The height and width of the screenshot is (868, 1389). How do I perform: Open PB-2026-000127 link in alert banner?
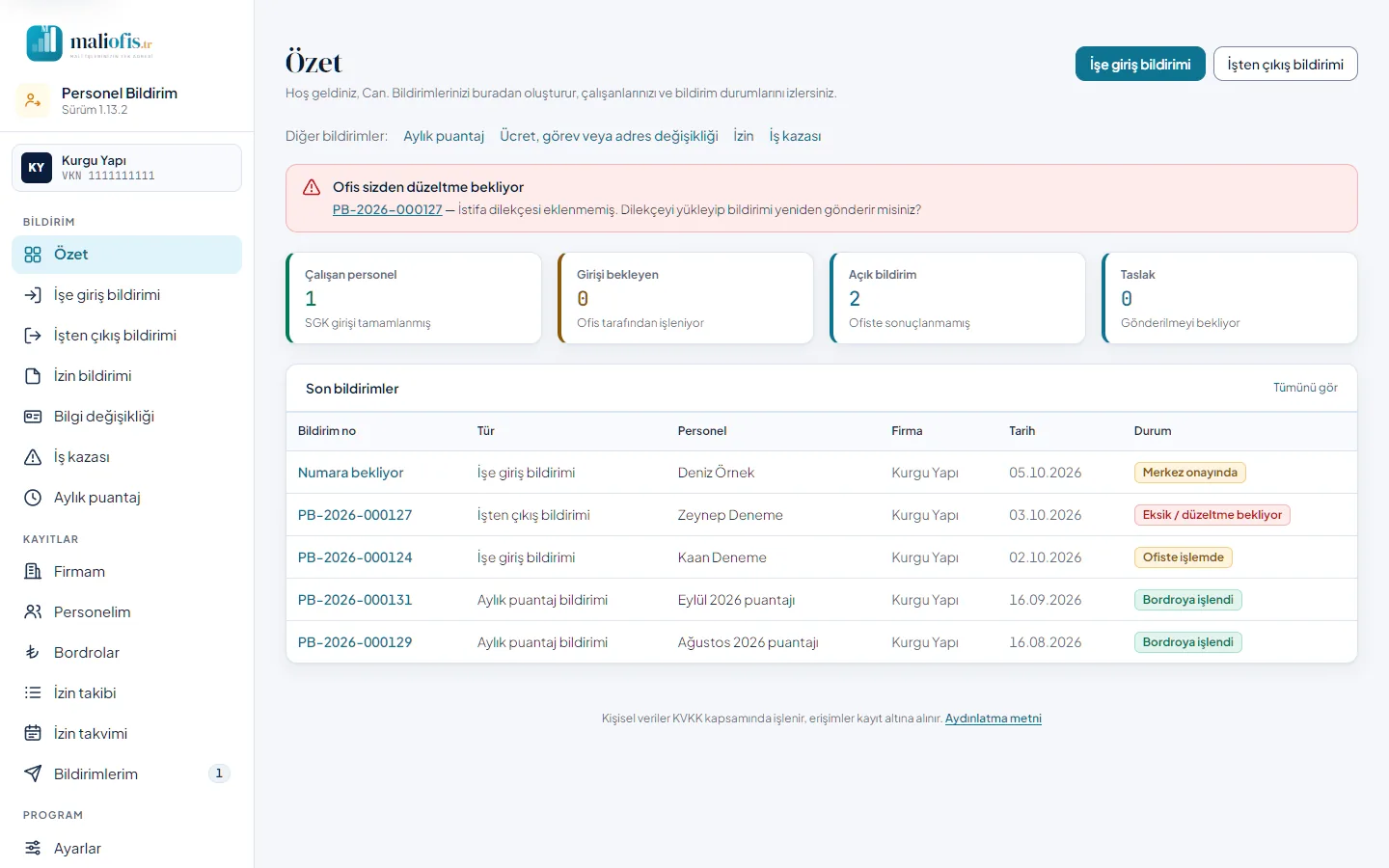(x=387, y=209)
